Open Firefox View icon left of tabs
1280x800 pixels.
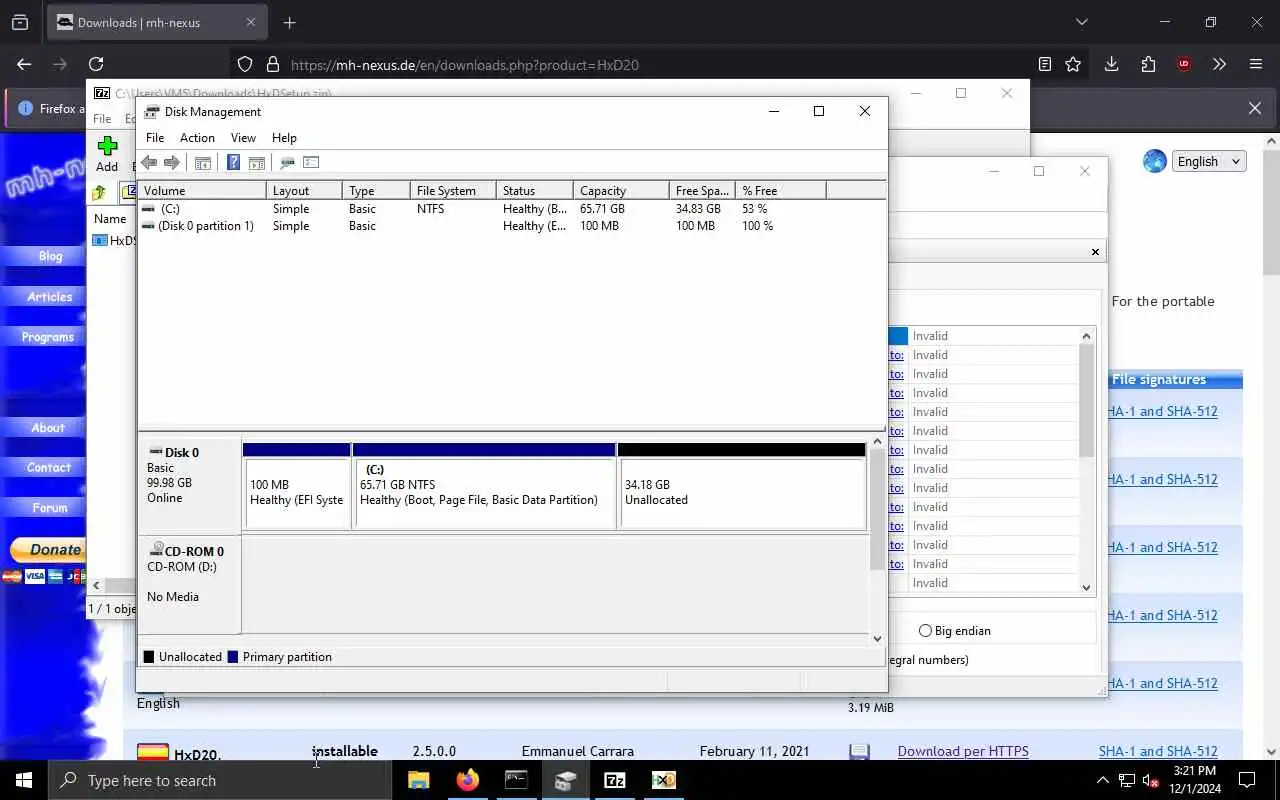coord(20,22)
